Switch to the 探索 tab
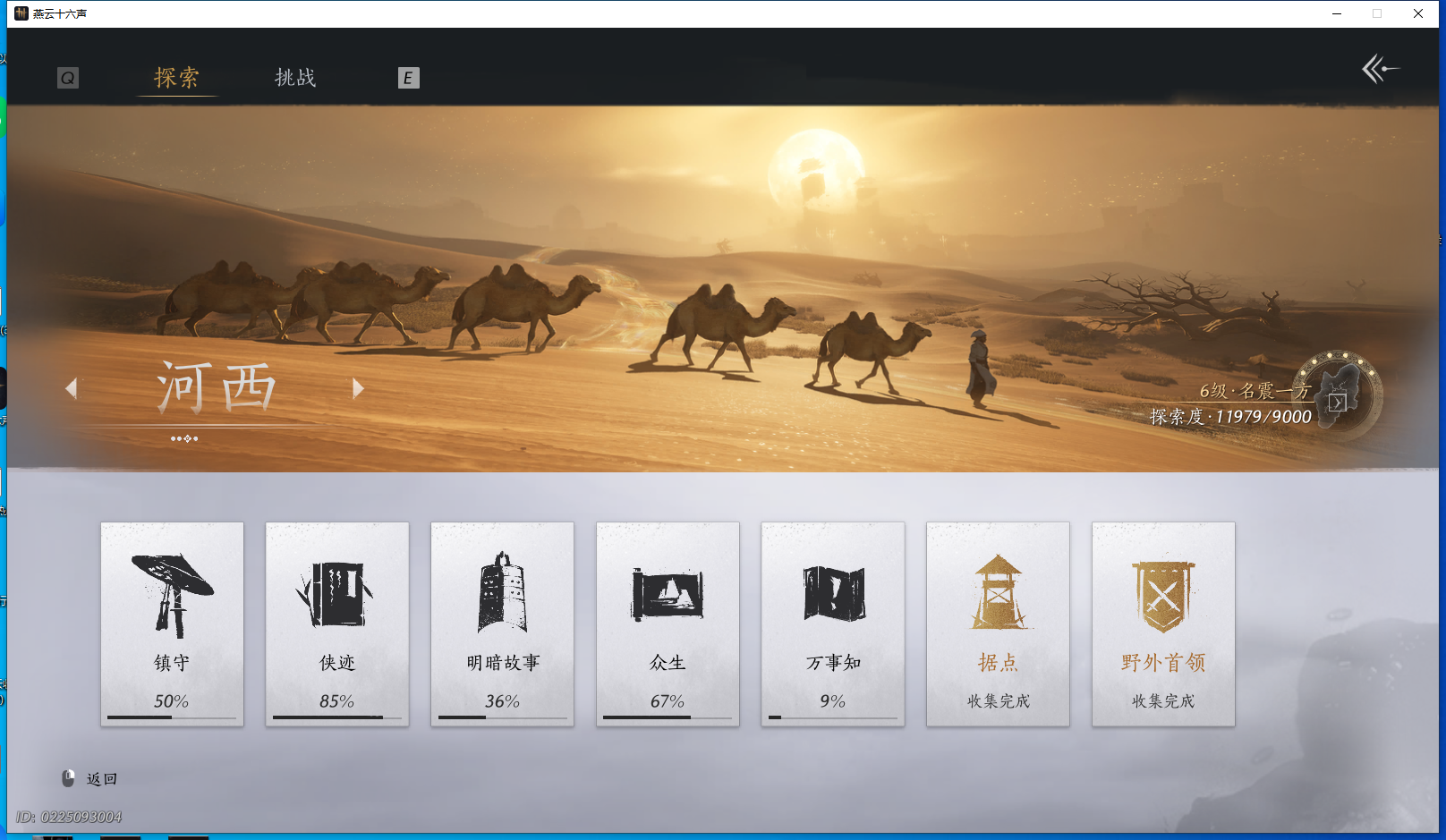 (x=177, y=78)
